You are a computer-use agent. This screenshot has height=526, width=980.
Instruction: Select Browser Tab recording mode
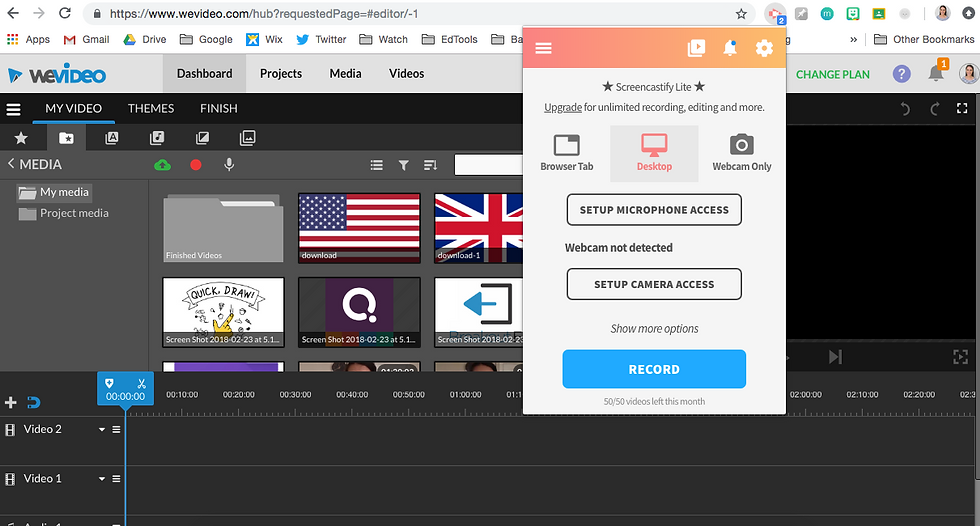pyautogui.click(x=566, y=153)
